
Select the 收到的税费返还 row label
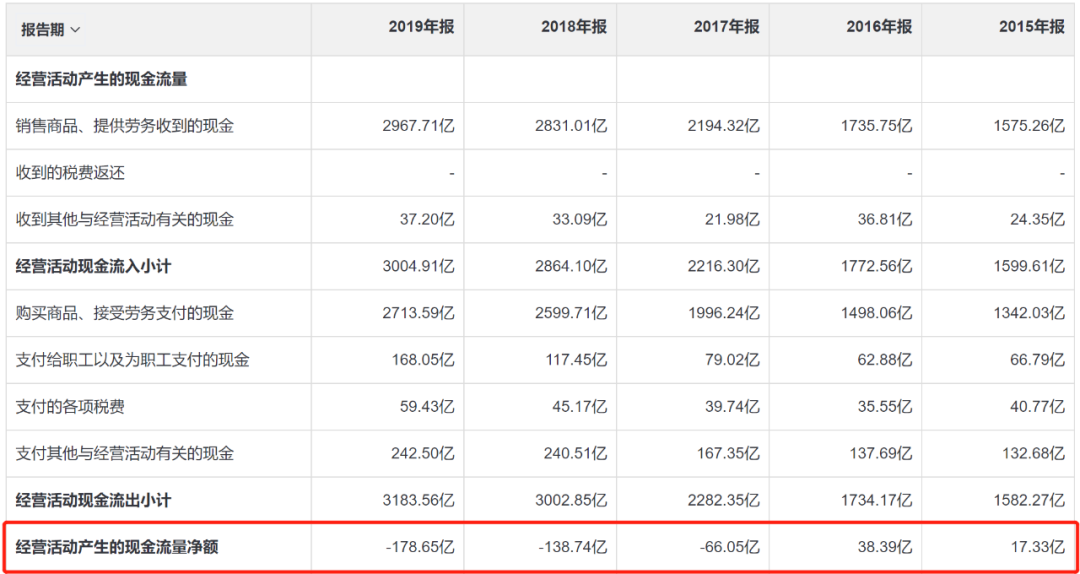coord(70,173)
